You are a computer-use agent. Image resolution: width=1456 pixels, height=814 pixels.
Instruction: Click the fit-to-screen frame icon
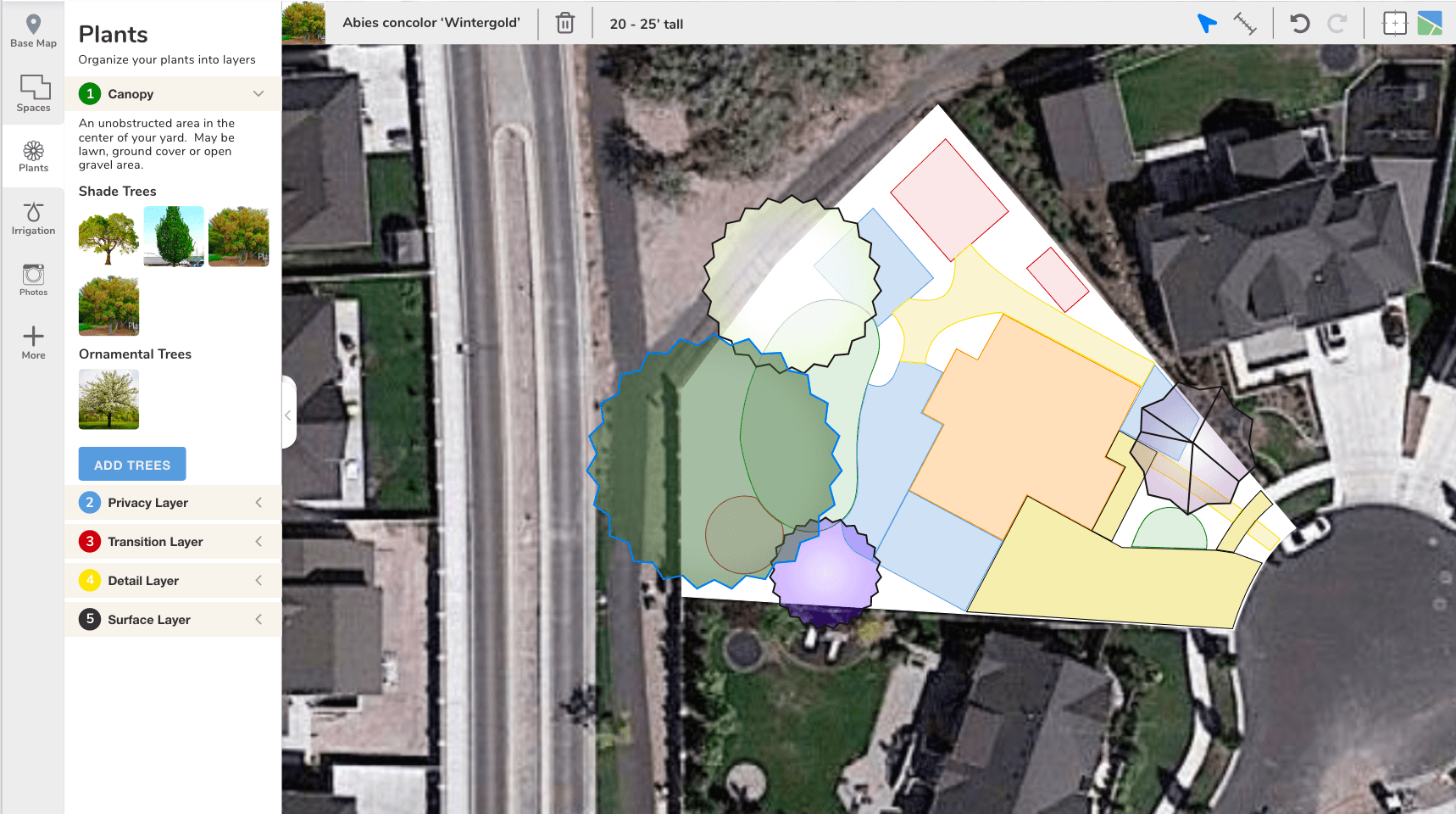[1394, 23]
